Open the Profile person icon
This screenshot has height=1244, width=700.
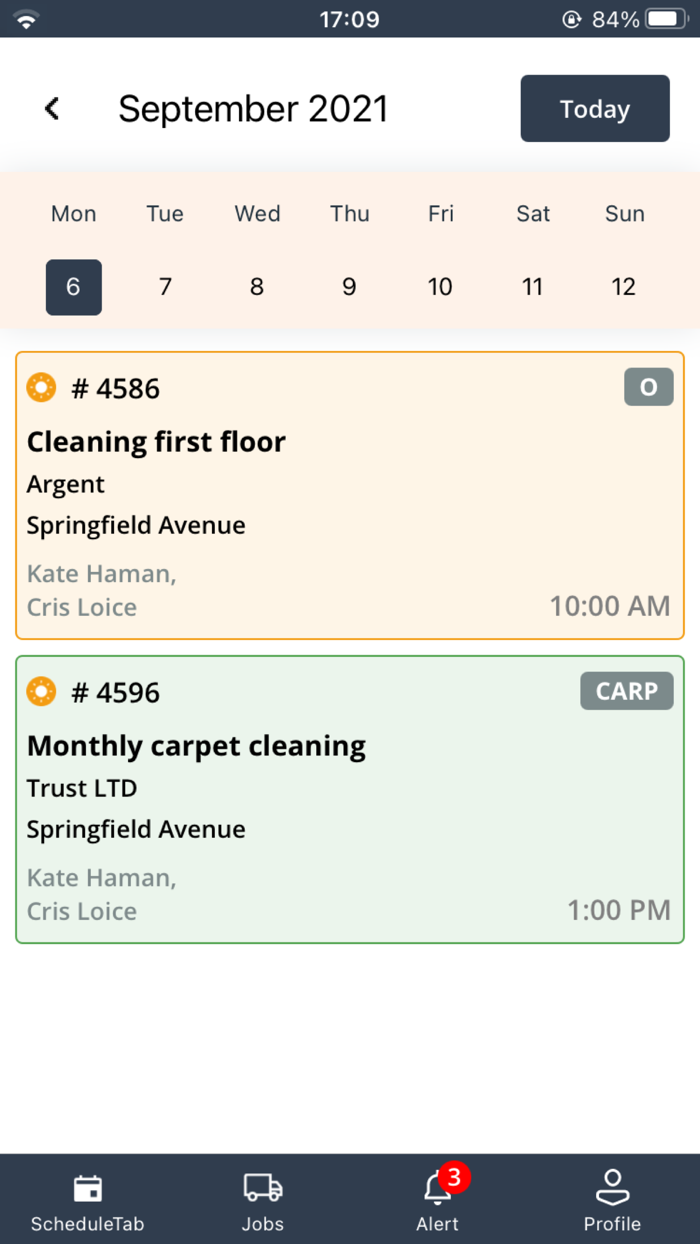[x=612, y=1188]
